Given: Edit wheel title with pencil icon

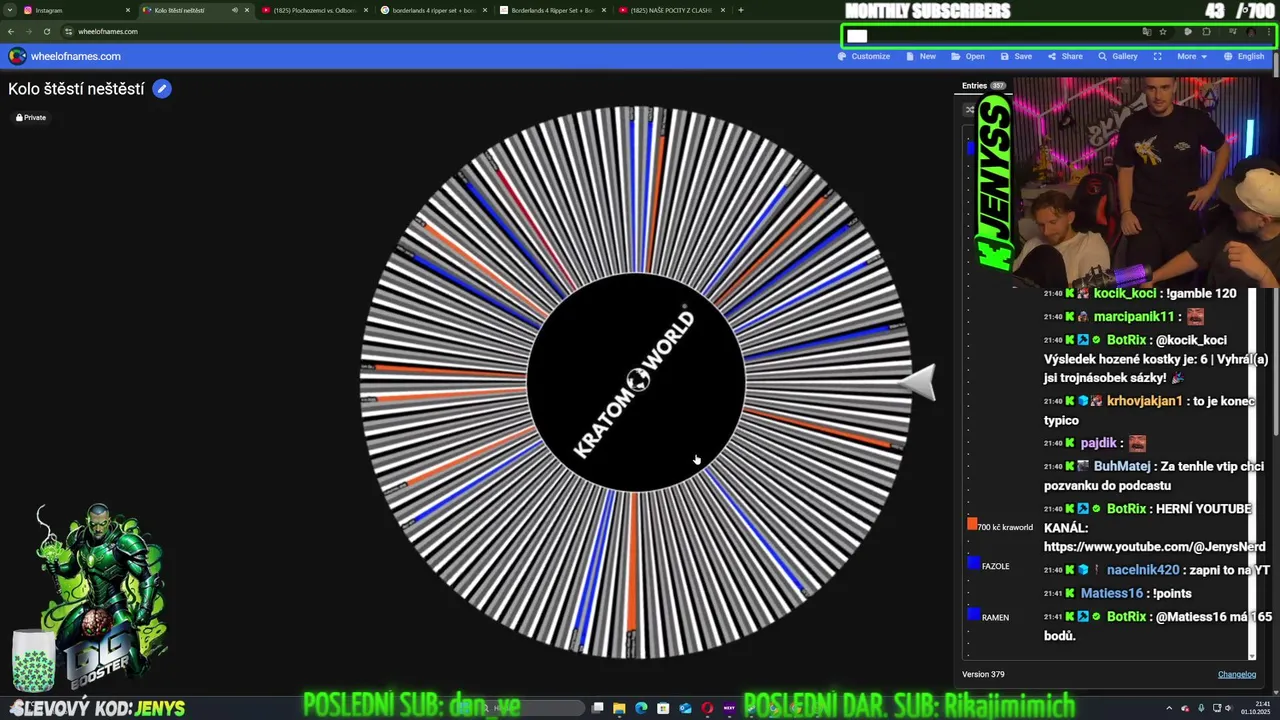Looking at the screenshot, I should pyautogui.click(x=162, y=89).
